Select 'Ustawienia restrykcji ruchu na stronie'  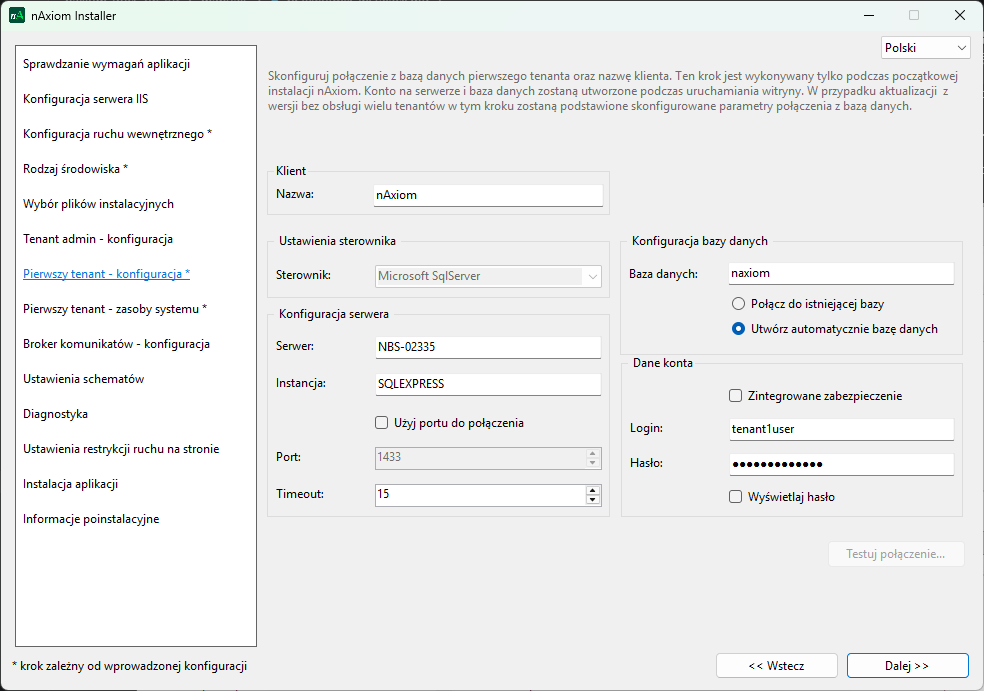(121, 449)
